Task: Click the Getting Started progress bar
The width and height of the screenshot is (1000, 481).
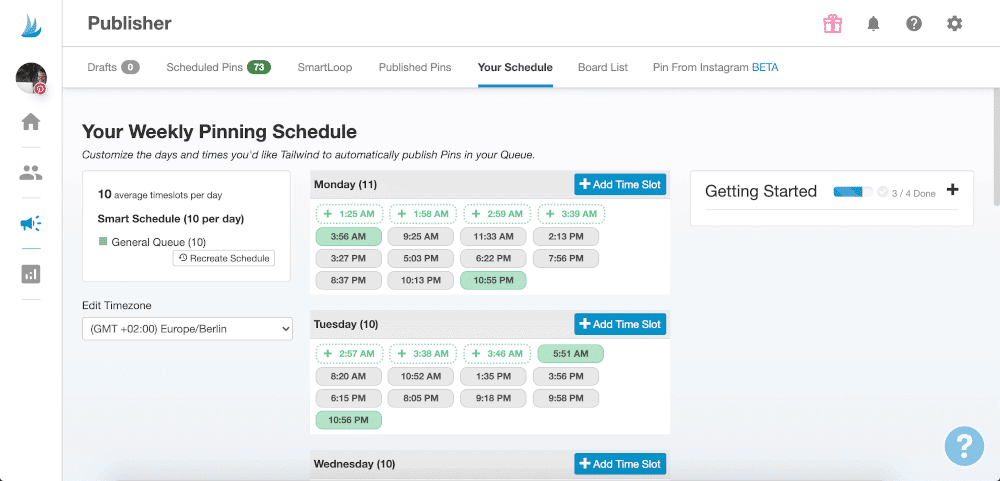Action: pyautogui.click(x=852, y=191)
